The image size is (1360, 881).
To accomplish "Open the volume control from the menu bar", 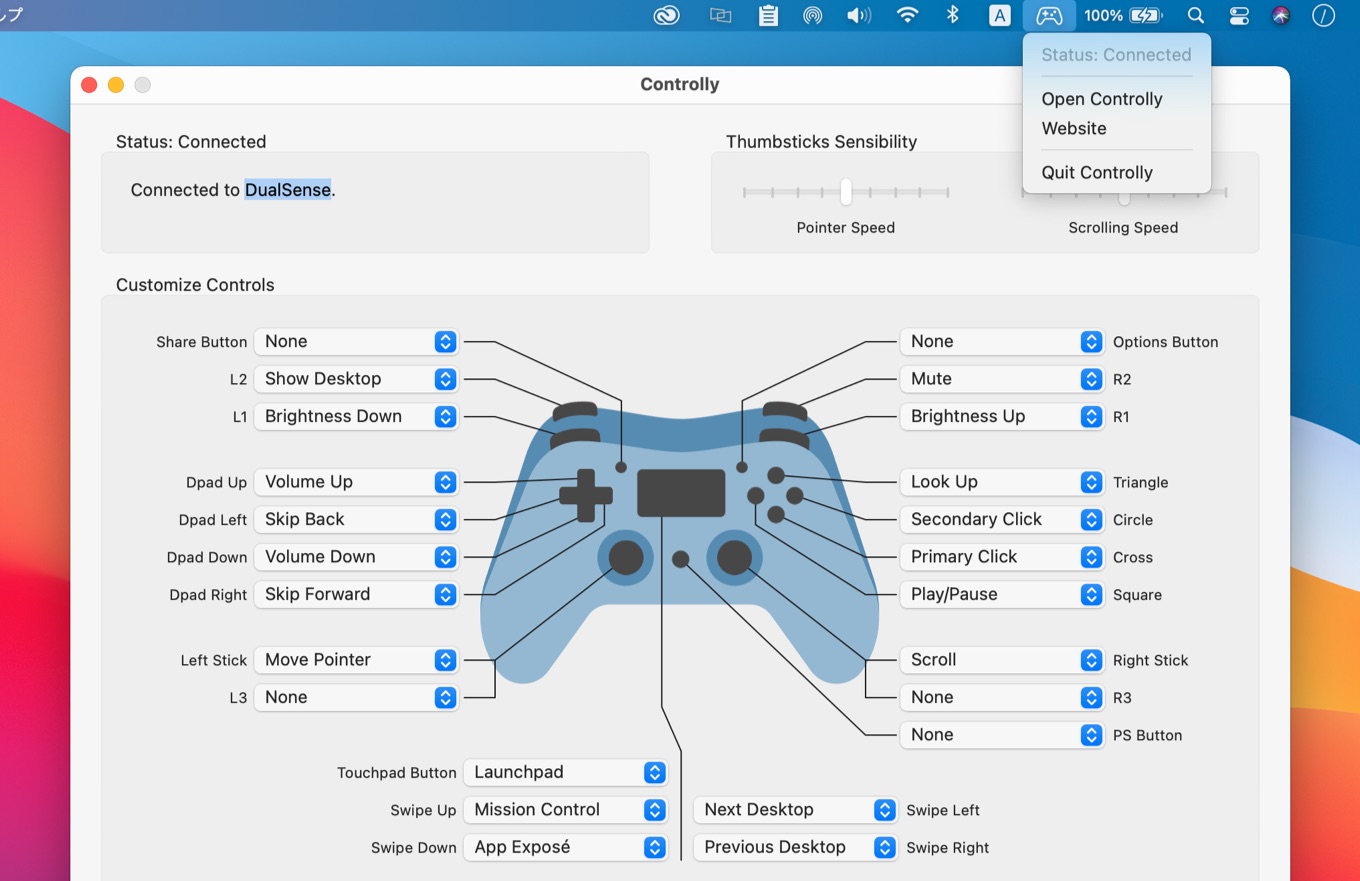I will pos(859,15).
